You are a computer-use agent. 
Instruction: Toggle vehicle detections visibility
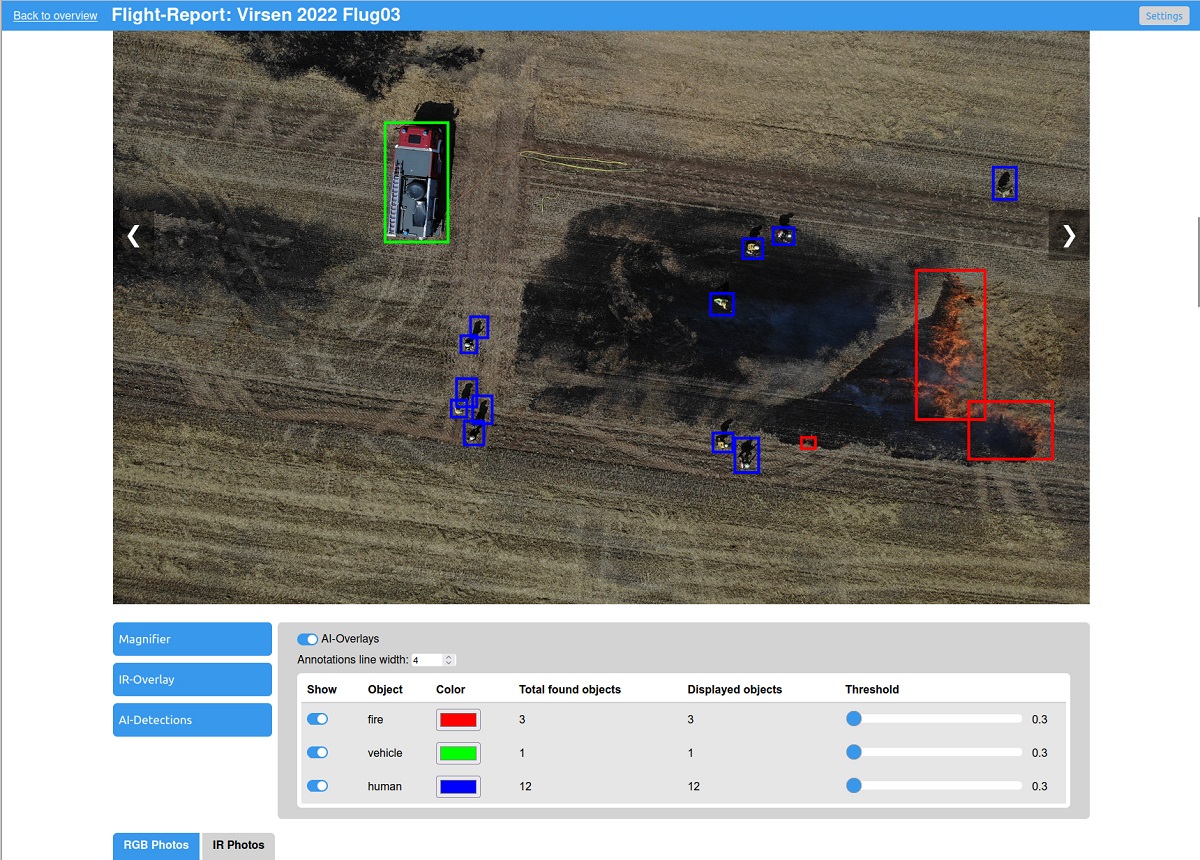pyautogui.click(x=317, y=753)
